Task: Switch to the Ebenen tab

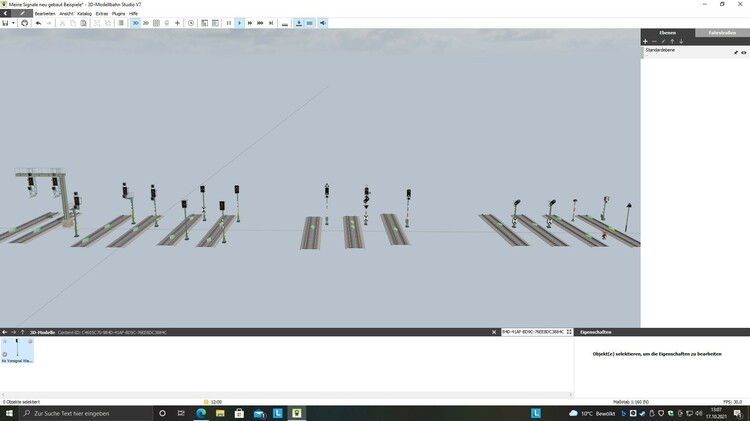Action: (x=667, y=33)
